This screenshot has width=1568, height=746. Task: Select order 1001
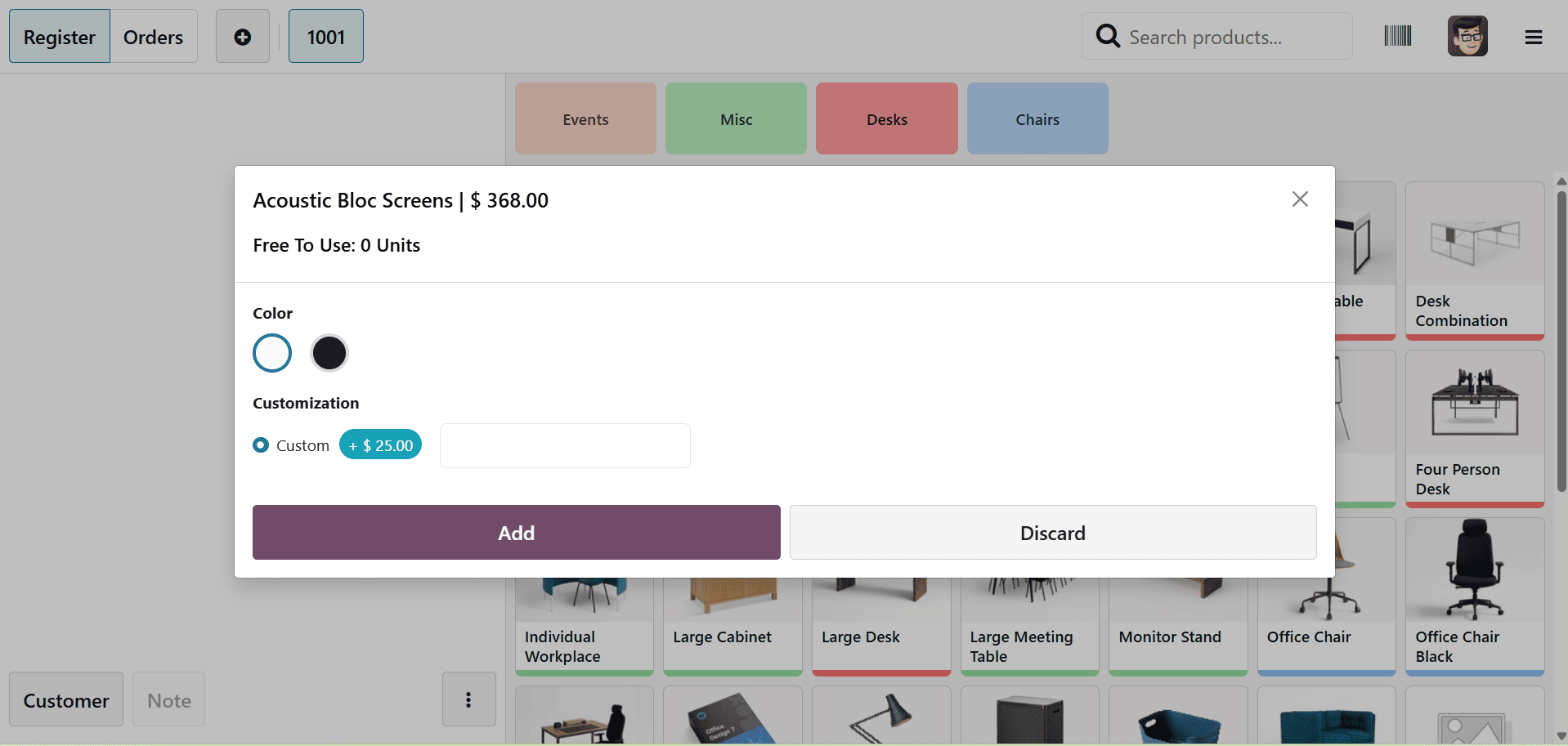coord(326,37)
